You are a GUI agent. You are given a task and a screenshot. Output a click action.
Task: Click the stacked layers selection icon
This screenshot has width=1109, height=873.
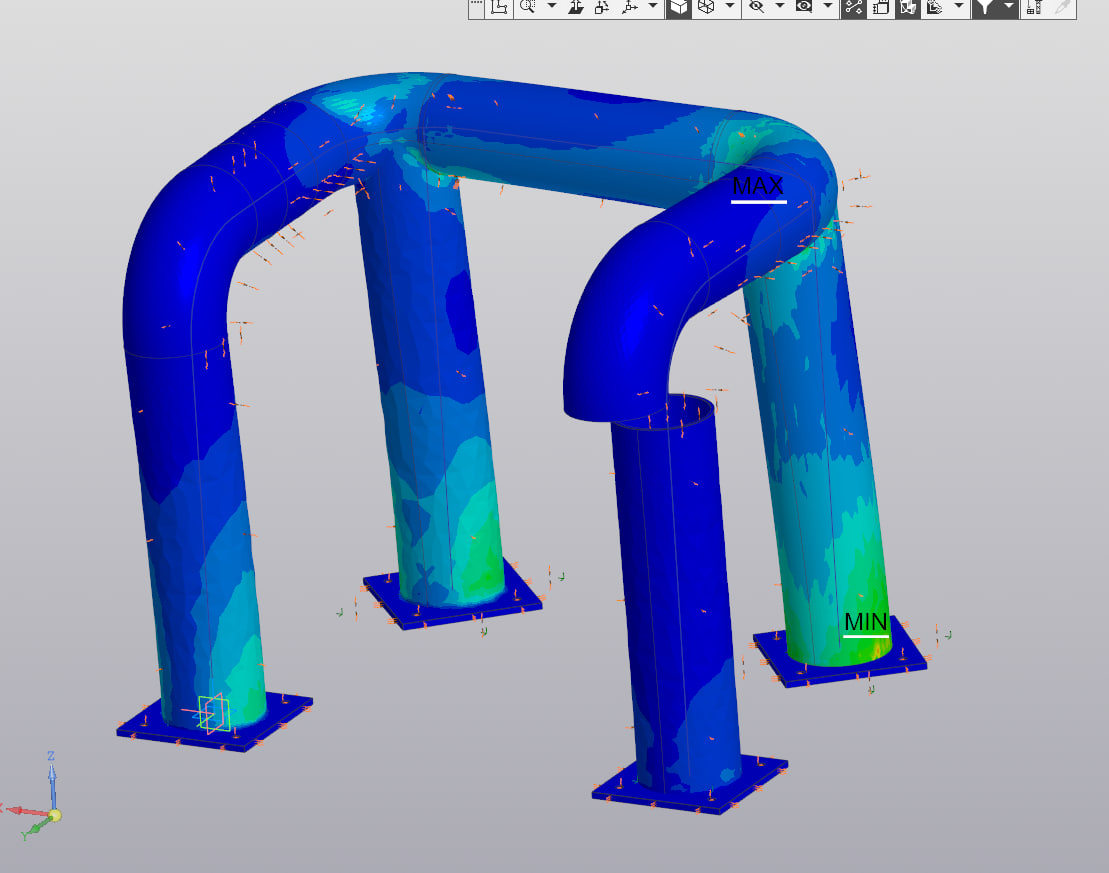[935, 7]
